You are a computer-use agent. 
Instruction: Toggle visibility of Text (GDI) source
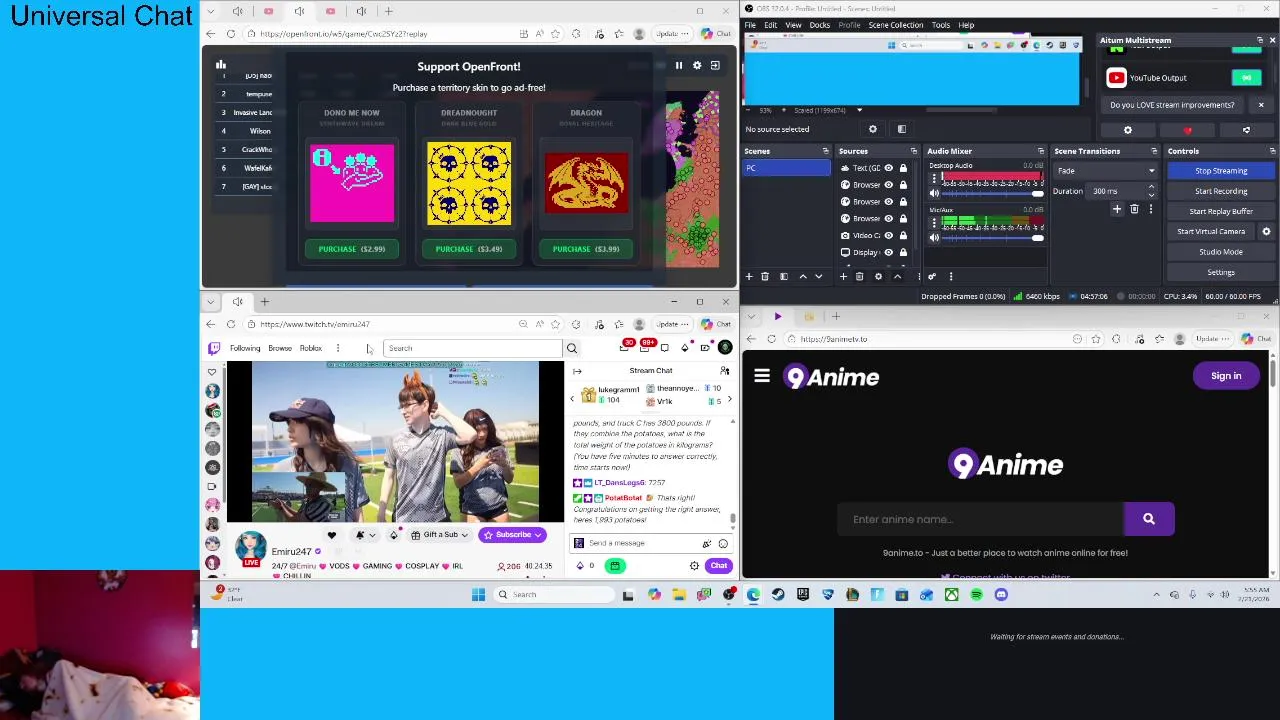click(888, 168)
